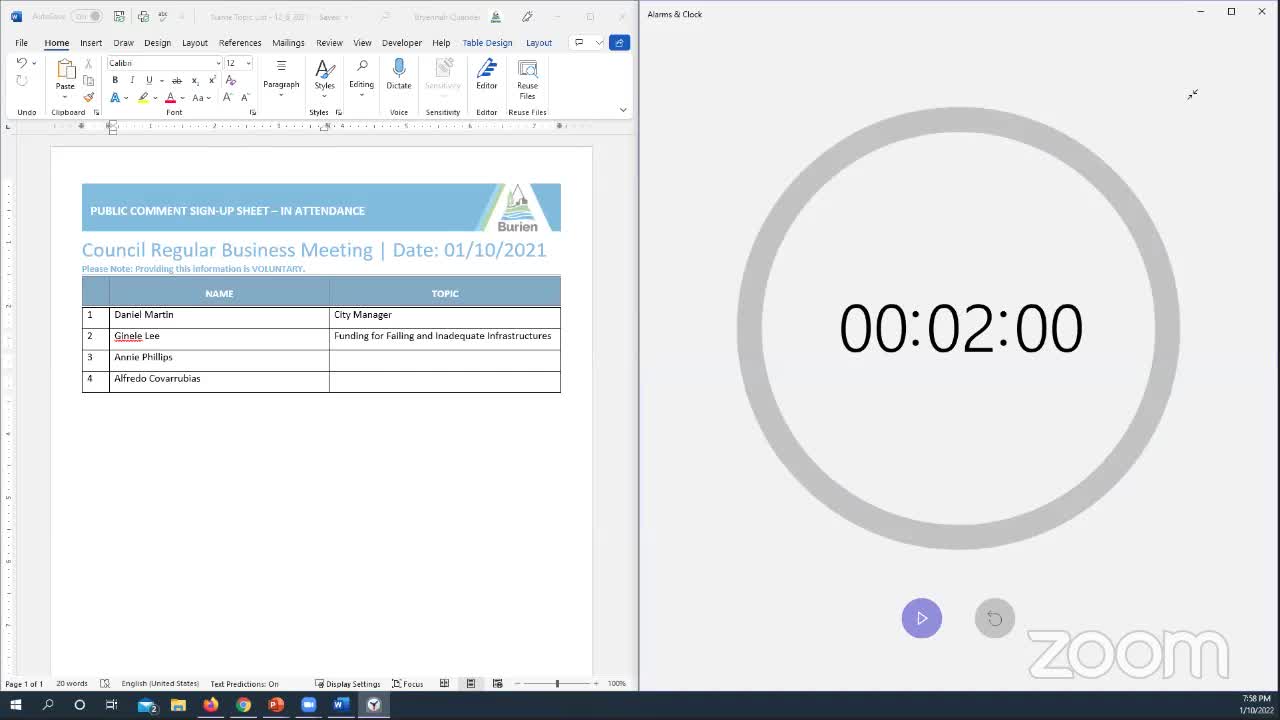Toggle Focus mode in status bar
The width and height of the screenshot is (1280, 720).
pos(408,684)
